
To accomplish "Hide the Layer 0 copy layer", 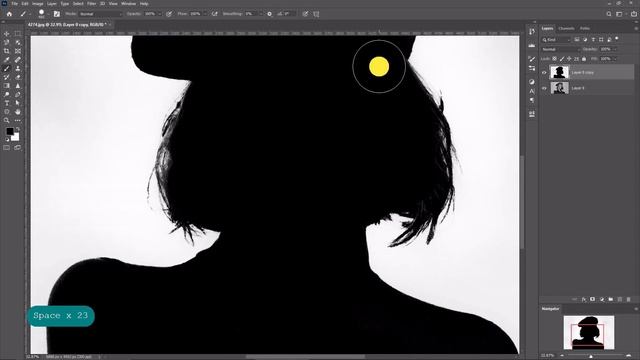I will pos(544,73).
